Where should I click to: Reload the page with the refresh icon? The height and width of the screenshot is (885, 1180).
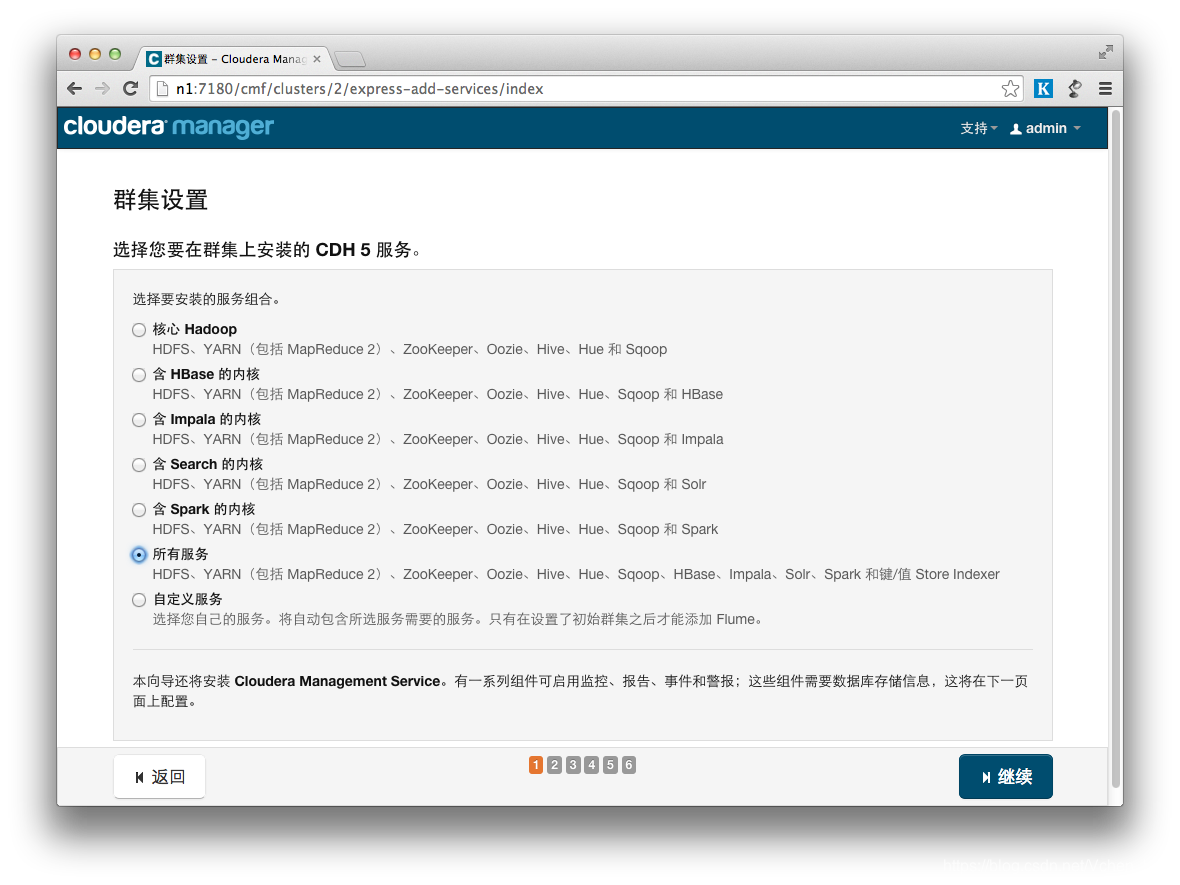point(130,89)
